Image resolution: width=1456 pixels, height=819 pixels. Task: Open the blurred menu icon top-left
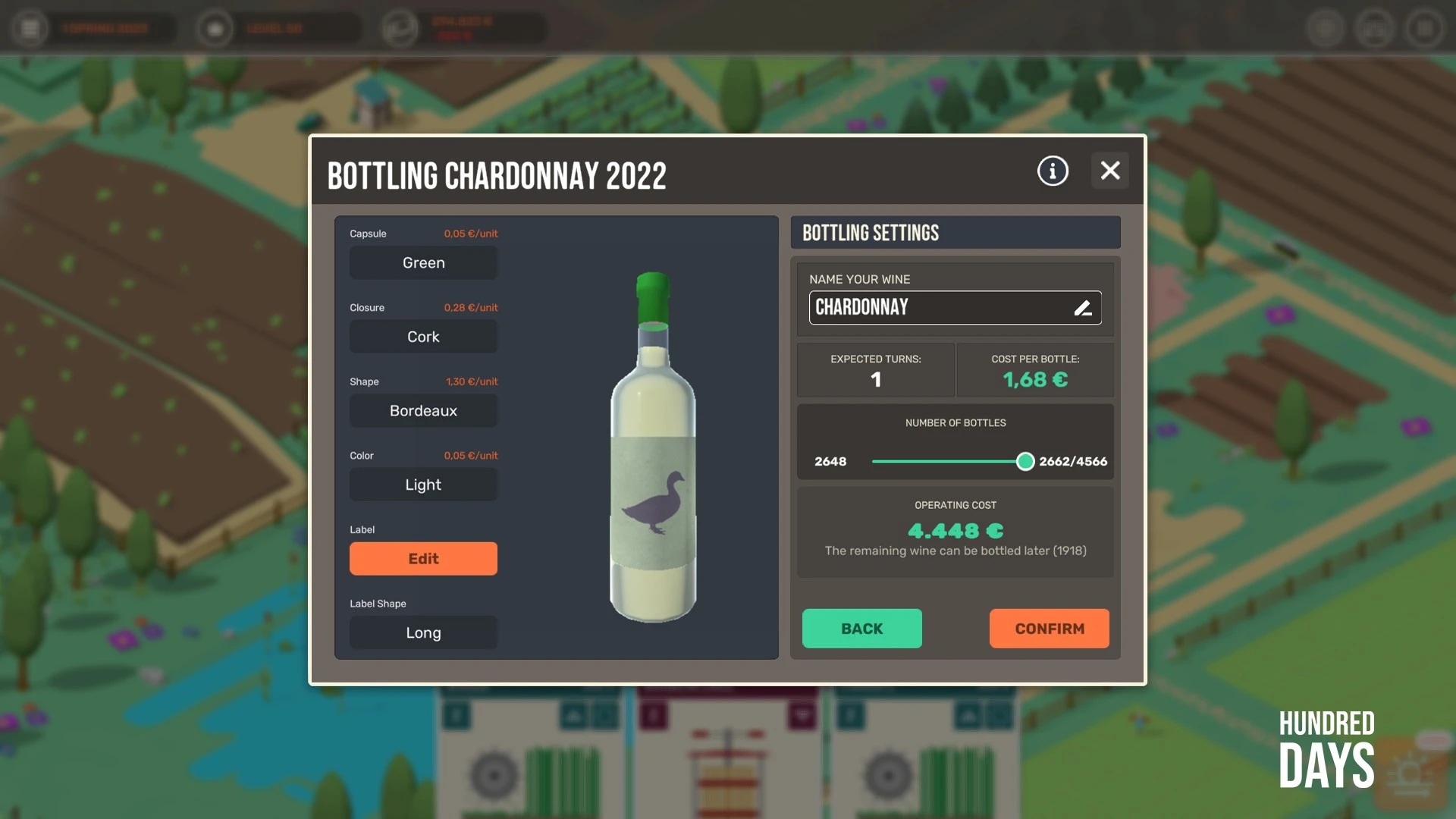click(x=30, y=29)
